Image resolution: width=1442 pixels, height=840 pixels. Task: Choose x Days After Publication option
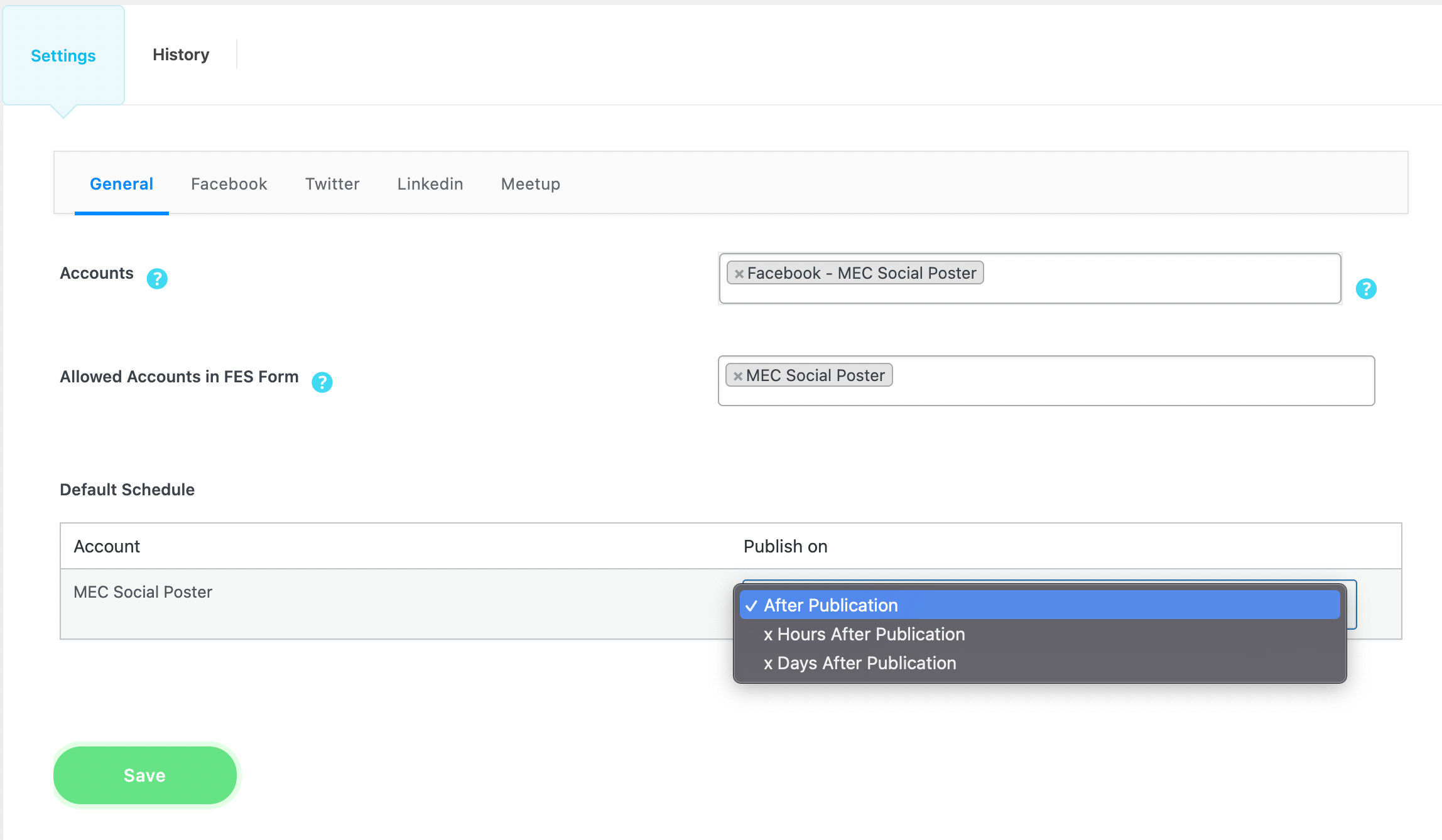click(x=1040, y=663)
